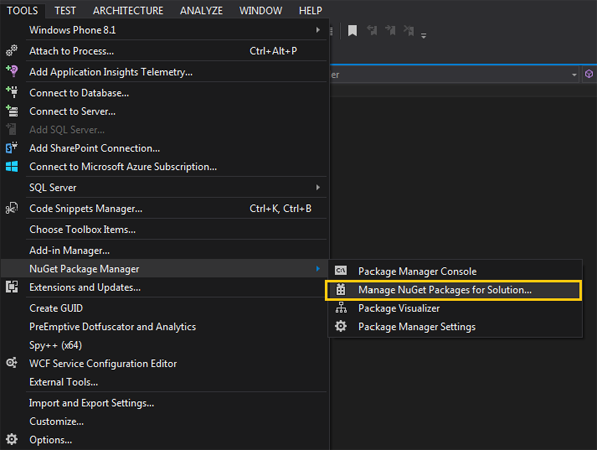
Task: Click the SharePoint connection icon
Action: click(12, 148)
